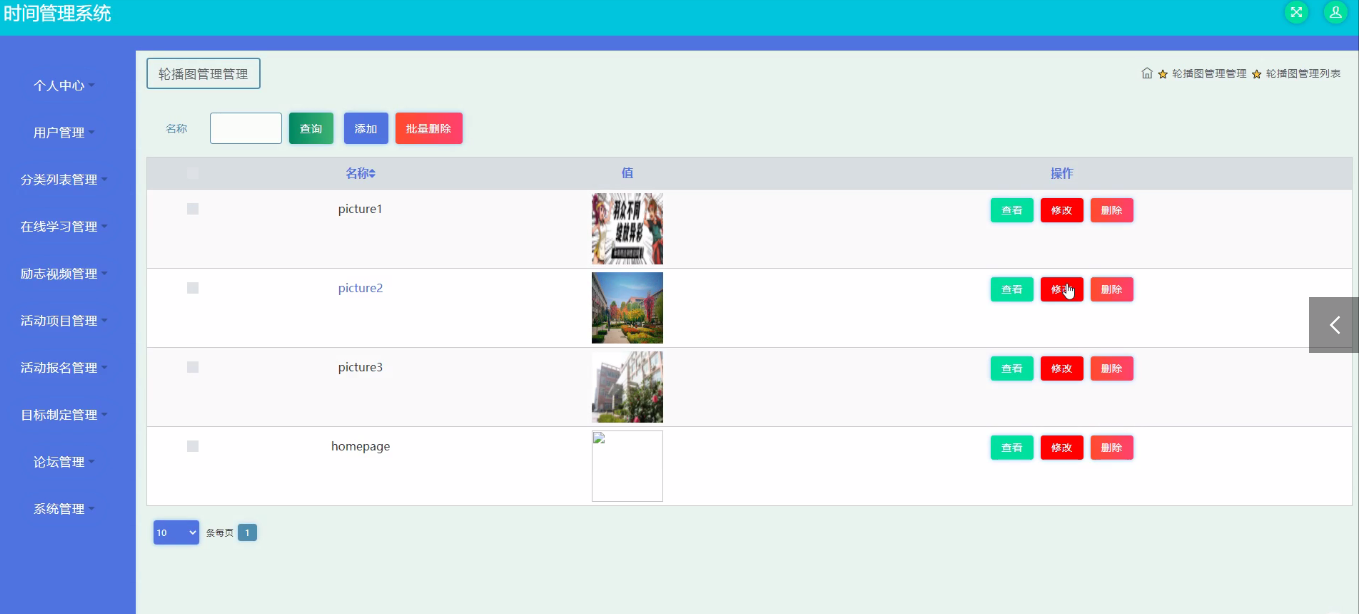The width and height of the screenshot is (1359, 614).
Task: Expand the 活动报名管理 sidebar menu
Action: [65, 367]
